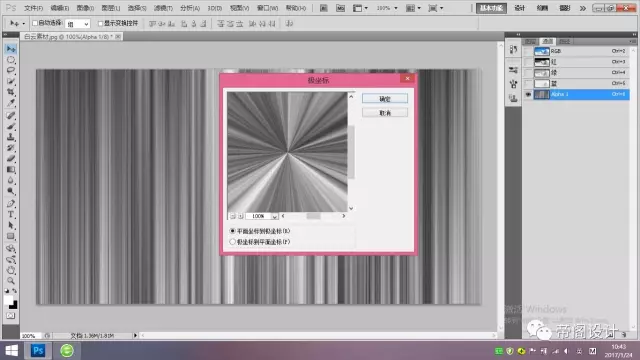640x360 pixels.
Task: Enable the 自动选择 checkbox
Action: coord(35,23)
